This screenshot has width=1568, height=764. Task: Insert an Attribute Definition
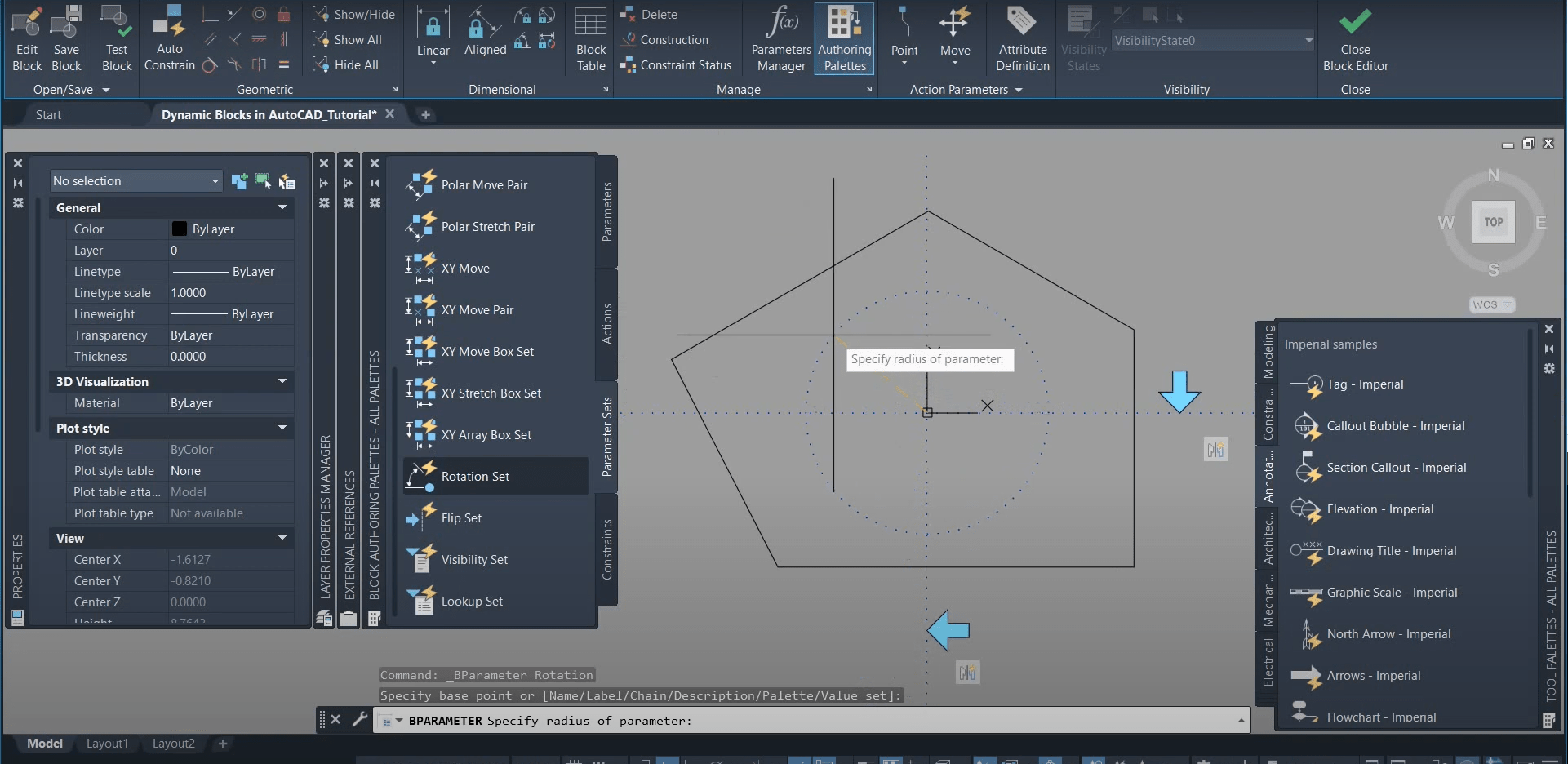coord(1021,38)
